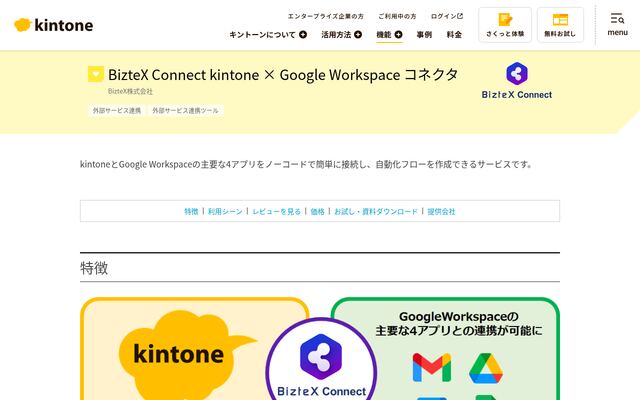The height and width of the screenshot is (400, 640).
Task: Click external link icon next to ログイン
Action: (460, 16)
